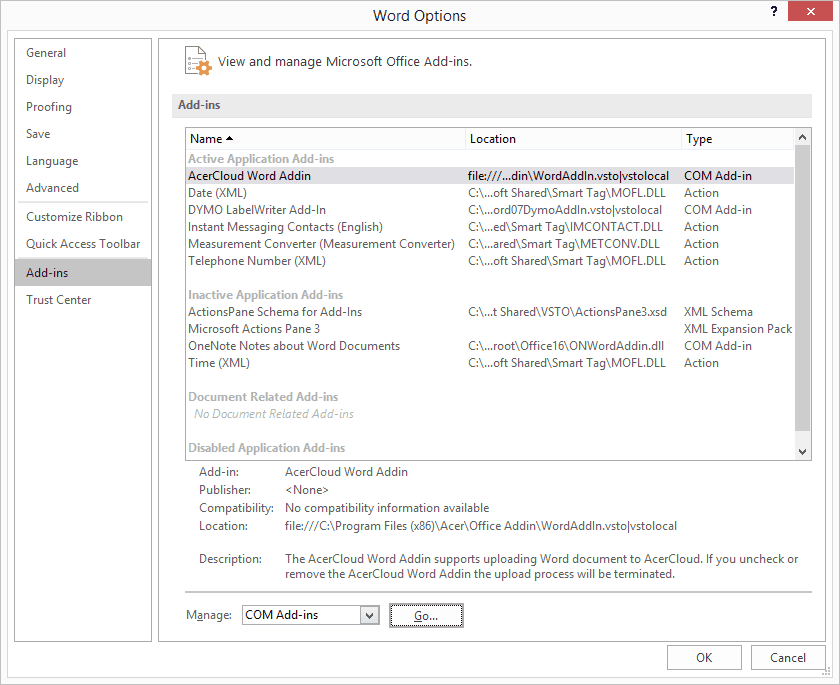Click the Help question mark icon
Screen dimensions: 840x685
point(774,11)
